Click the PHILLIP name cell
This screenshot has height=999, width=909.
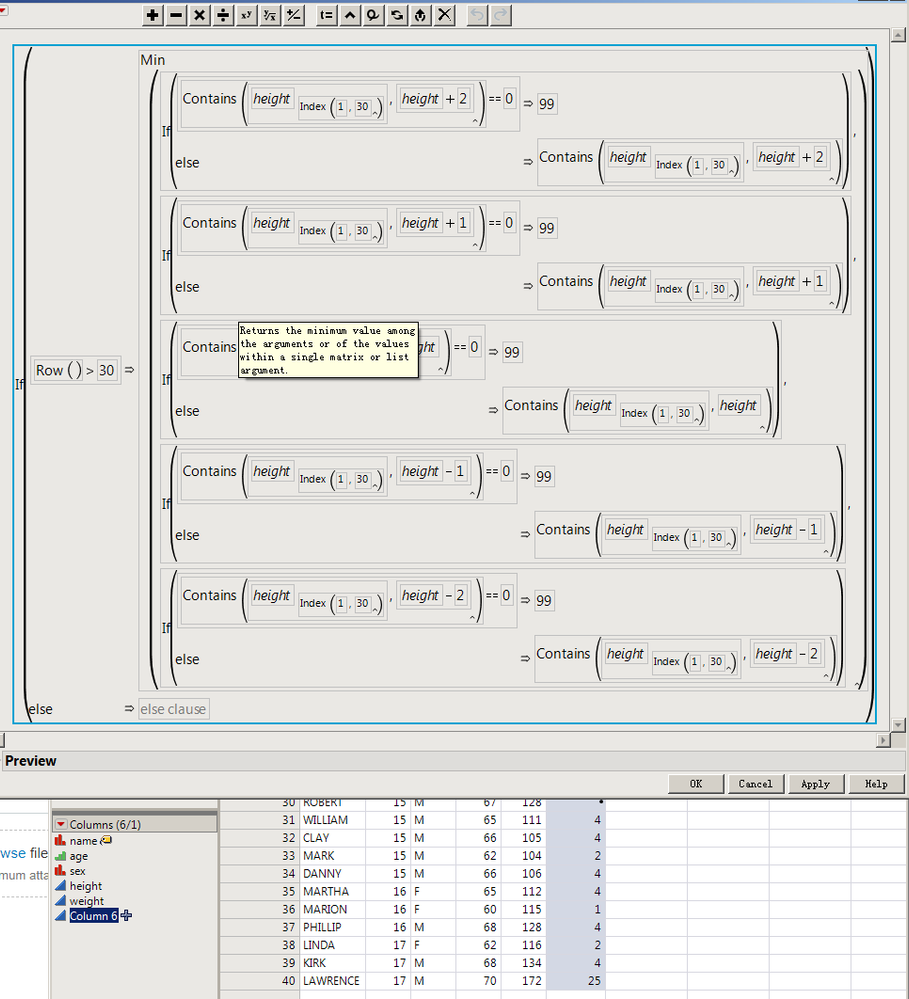click(x=322, y=927)
